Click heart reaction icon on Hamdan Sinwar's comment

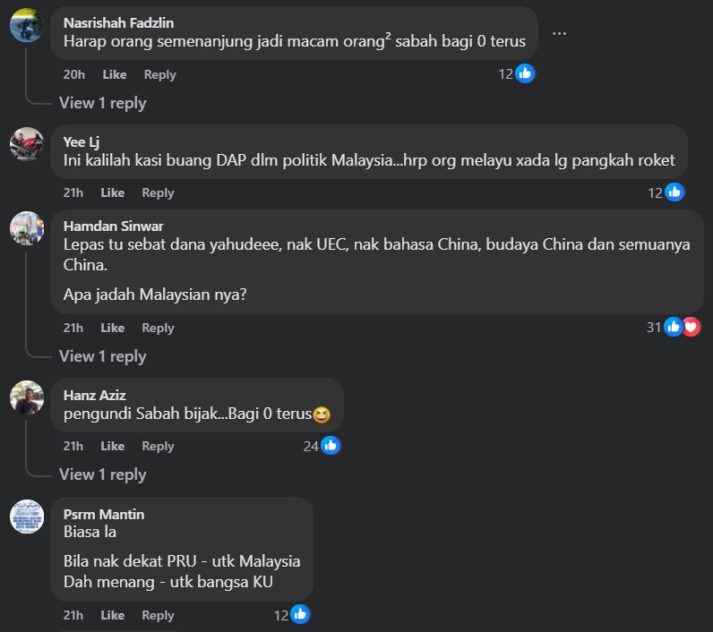point(692,327)
